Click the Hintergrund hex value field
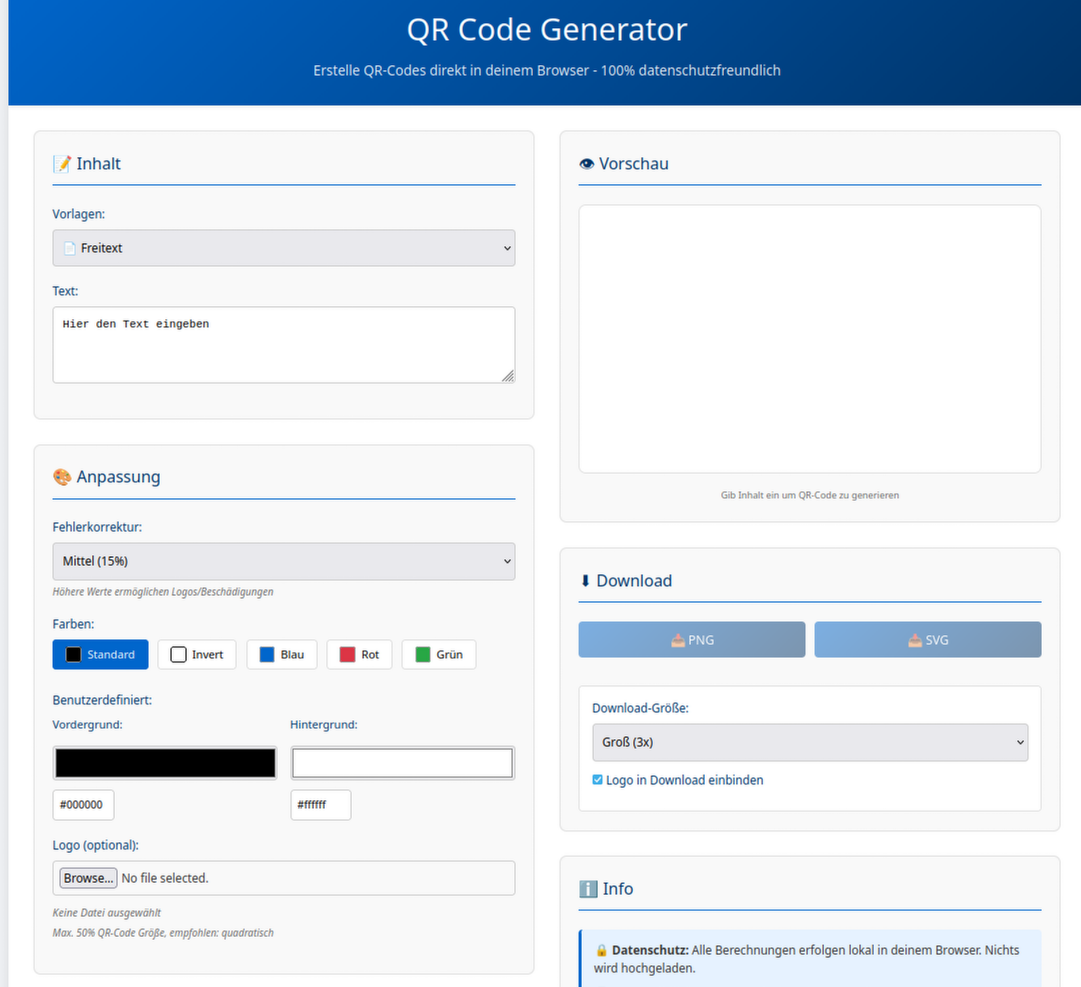Screen dimensions: 1081x987 pos(320,805)
